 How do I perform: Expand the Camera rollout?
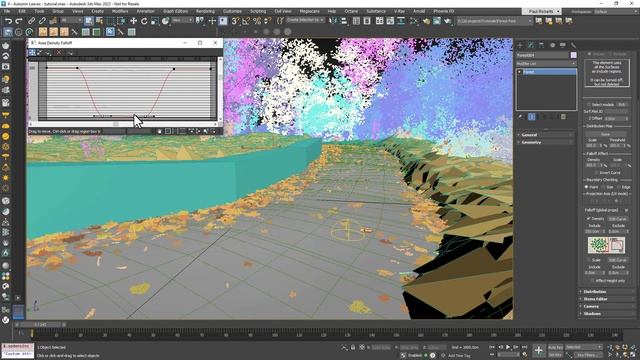click(606, 307)
